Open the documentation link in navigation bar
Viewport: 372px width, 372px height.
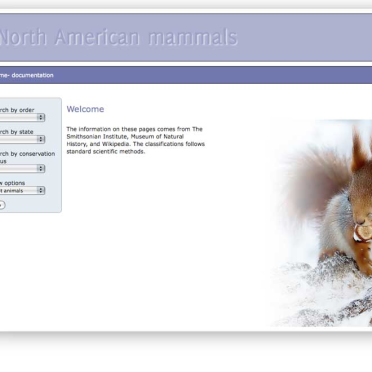click(x=32, y=75)
